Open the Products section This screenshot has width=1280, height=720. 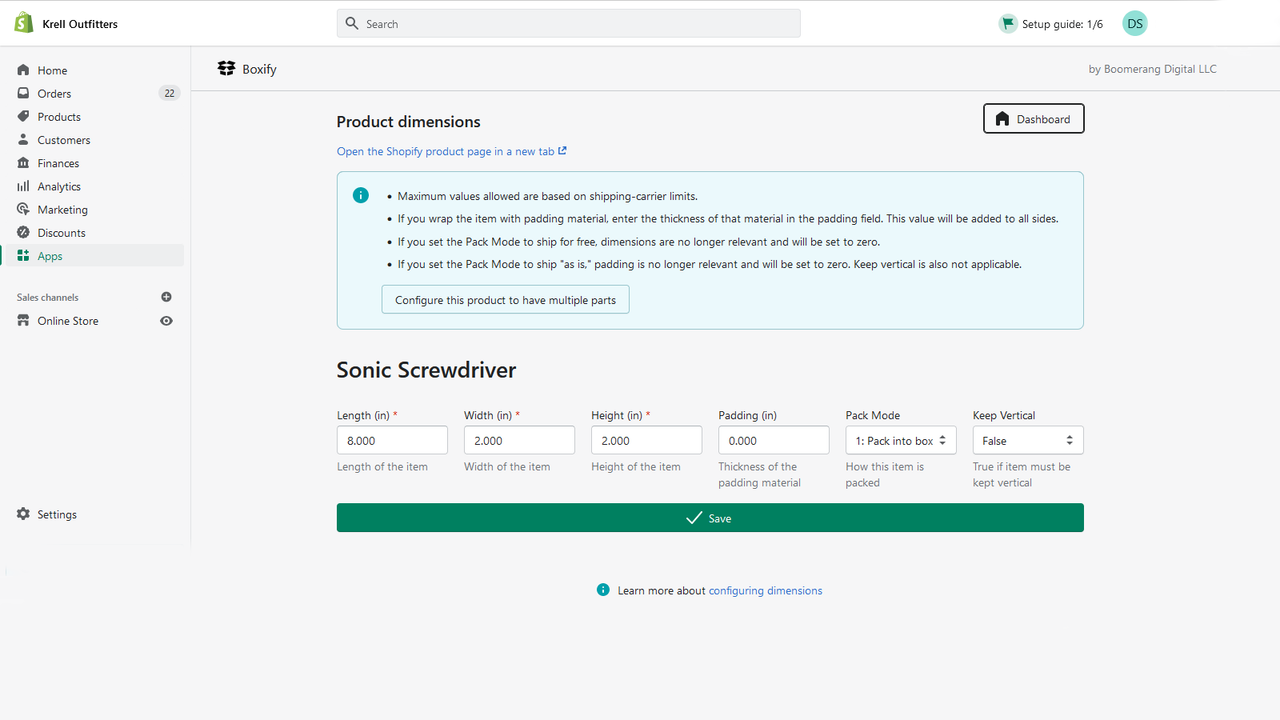click(22, 116)
